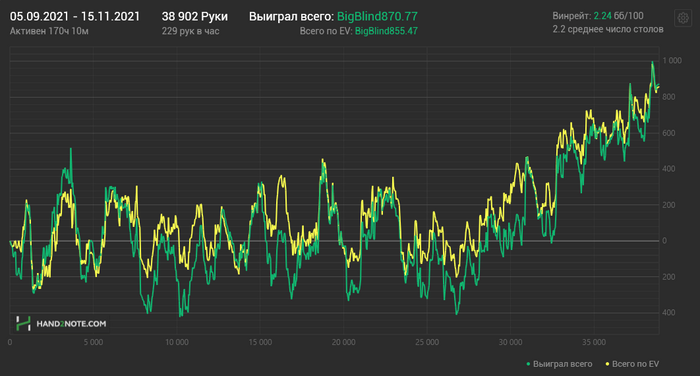
Task: Select the total won value BigBlind870.77
Action: pos(377,17)
